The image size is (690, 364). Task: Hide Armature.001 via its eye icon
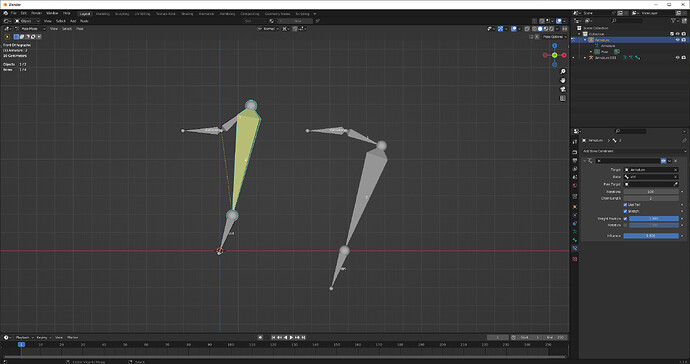tap(678, 58)
